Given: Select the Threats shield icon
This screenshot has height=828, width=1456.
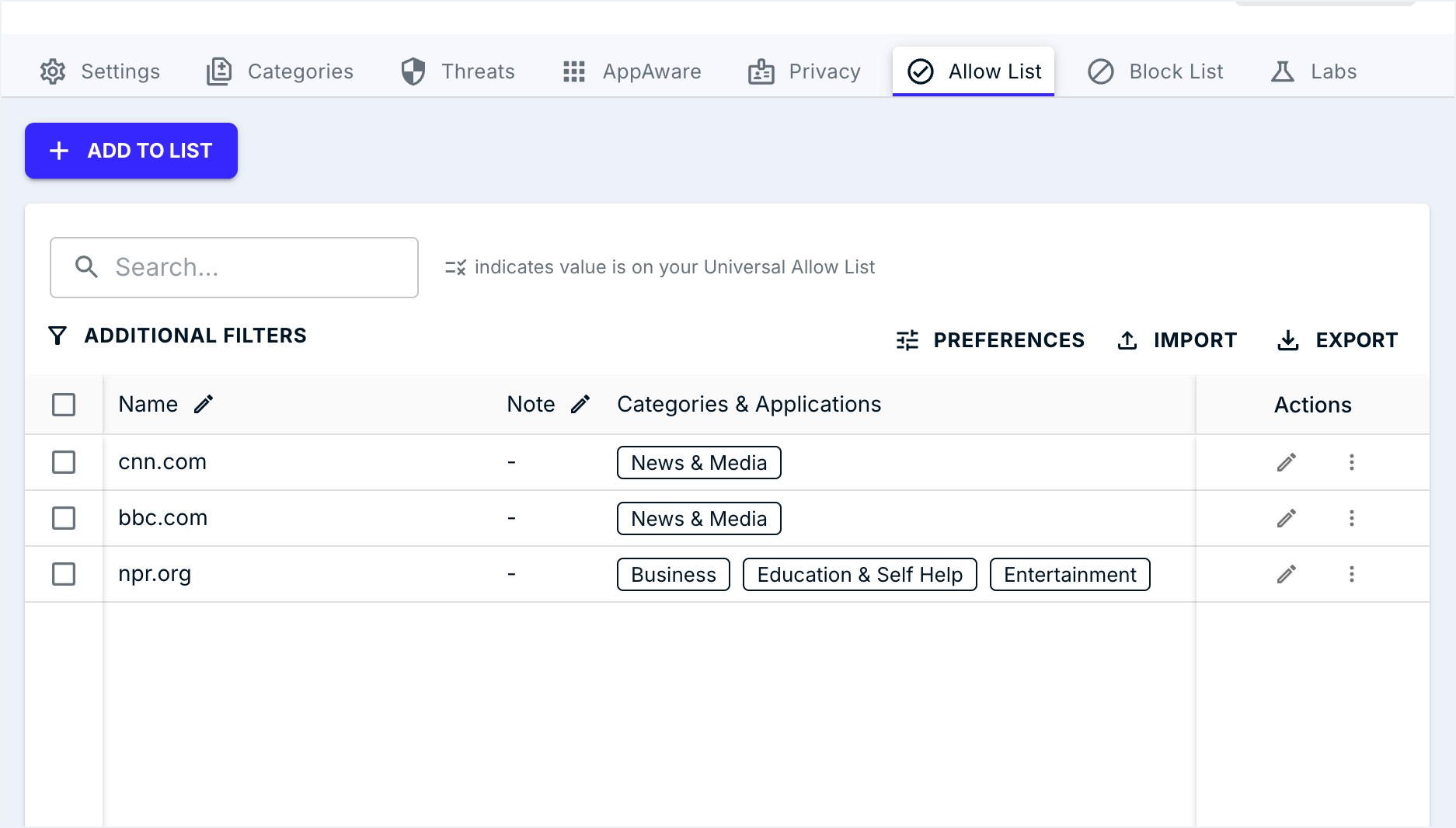Looking at the screenshot, I should (413, 71).
